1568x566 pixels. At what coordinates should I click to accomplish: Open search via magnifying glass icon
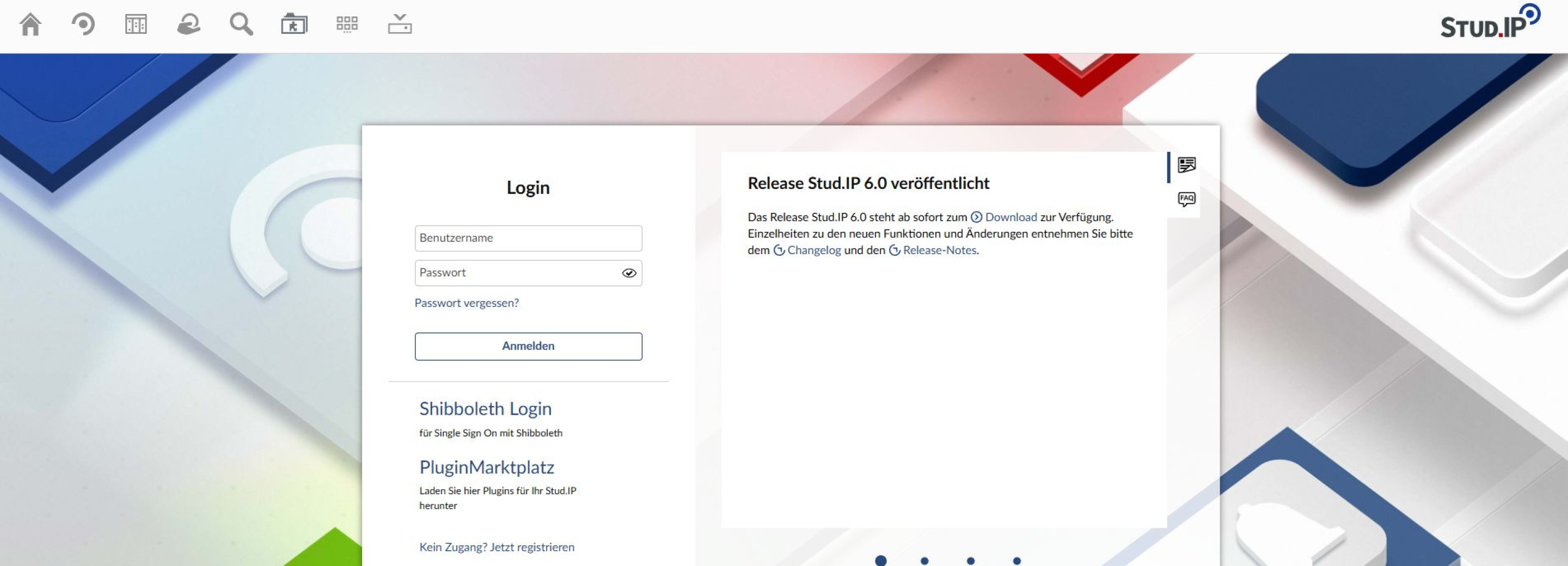pyautogui.click(x=241, y=25)
